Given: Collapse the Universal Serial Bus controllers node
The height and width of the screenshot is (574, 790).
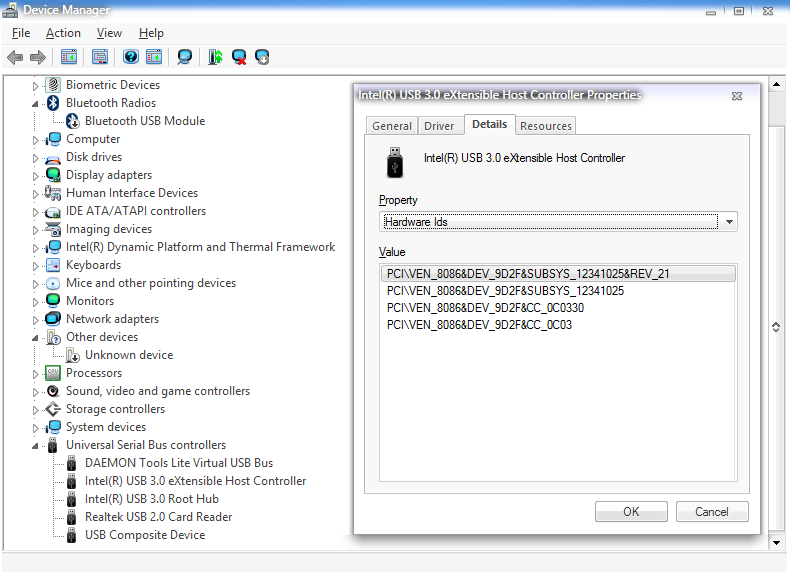Looking at the screenshot, I should pyautogui.click(x=35, y=446).
